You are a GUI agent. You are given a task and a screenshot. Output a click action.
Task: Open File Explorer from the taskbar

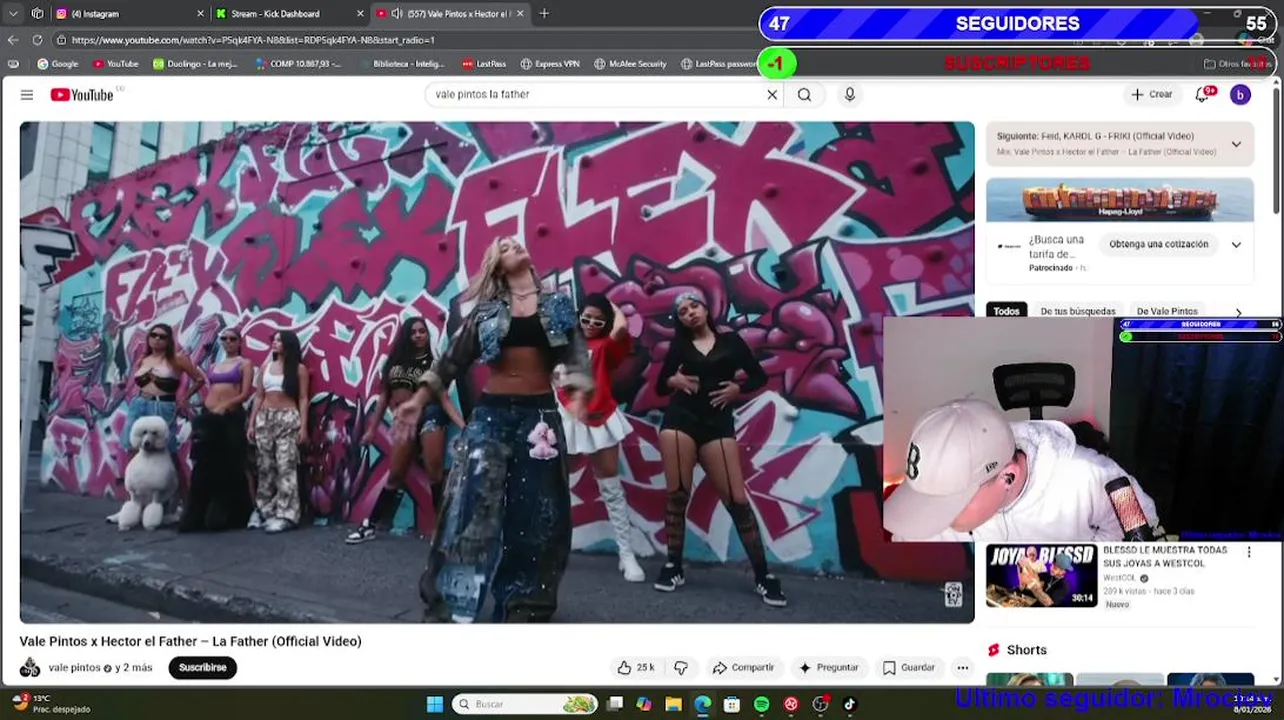[x=673, y=704]
